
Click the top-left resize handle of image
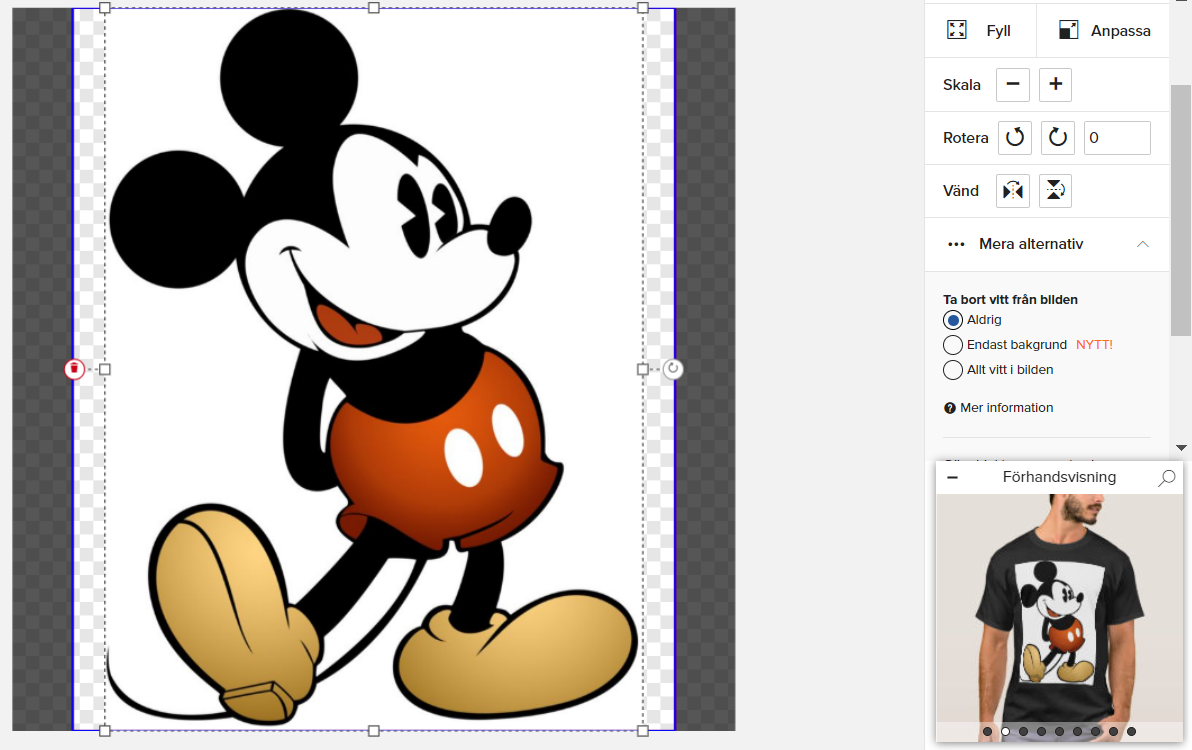pyautogui.click(x=105, y=8)
